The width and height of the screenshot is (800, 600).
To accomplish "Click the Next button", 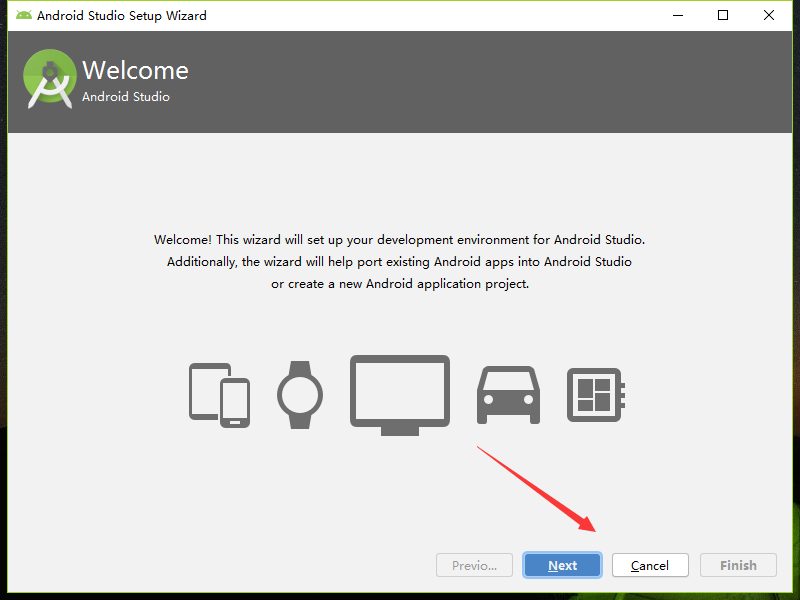I will pos(562,565).
